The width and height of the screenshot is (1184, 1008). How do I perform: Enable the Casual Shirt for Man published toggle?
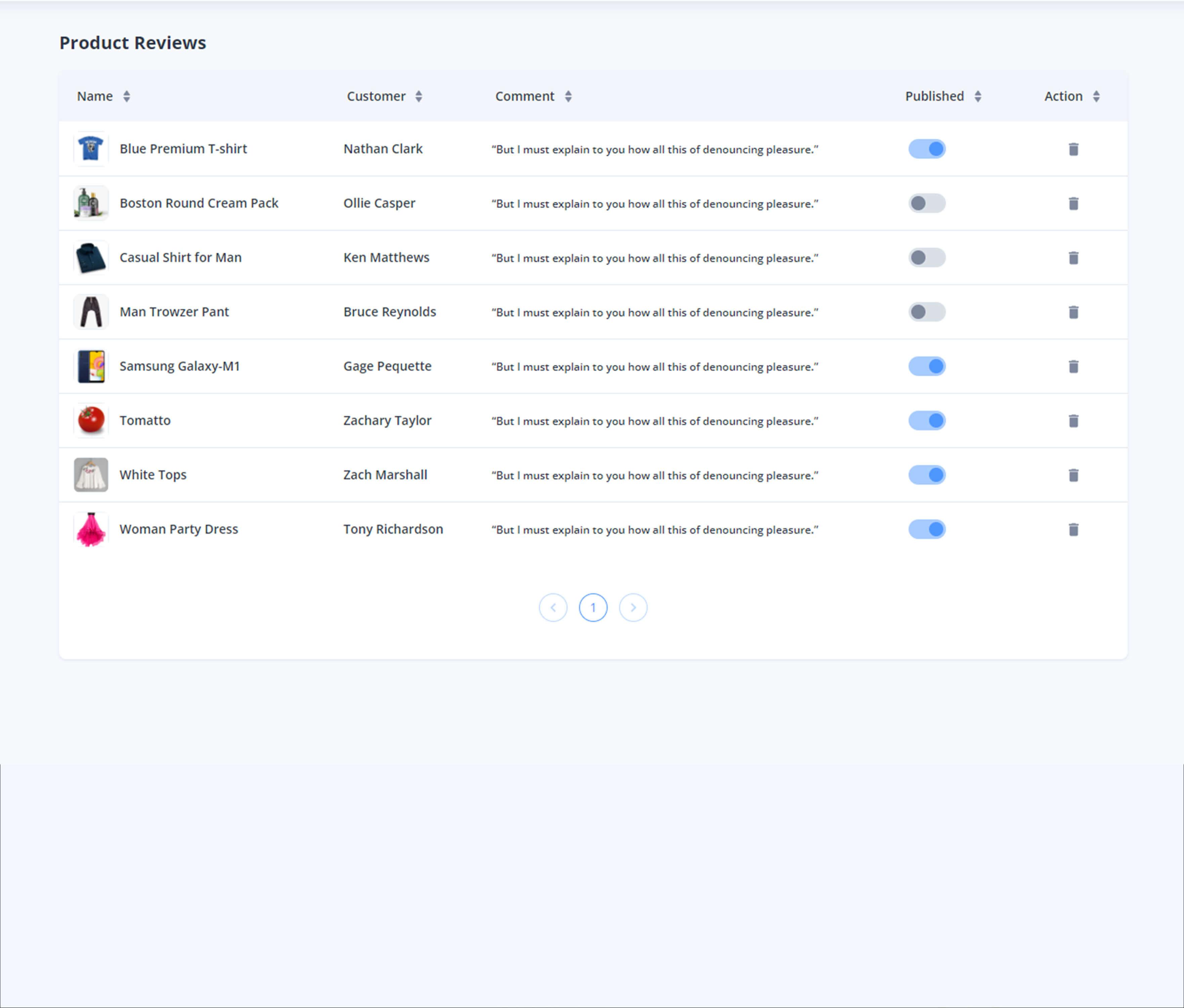click(x=926, y=258)
